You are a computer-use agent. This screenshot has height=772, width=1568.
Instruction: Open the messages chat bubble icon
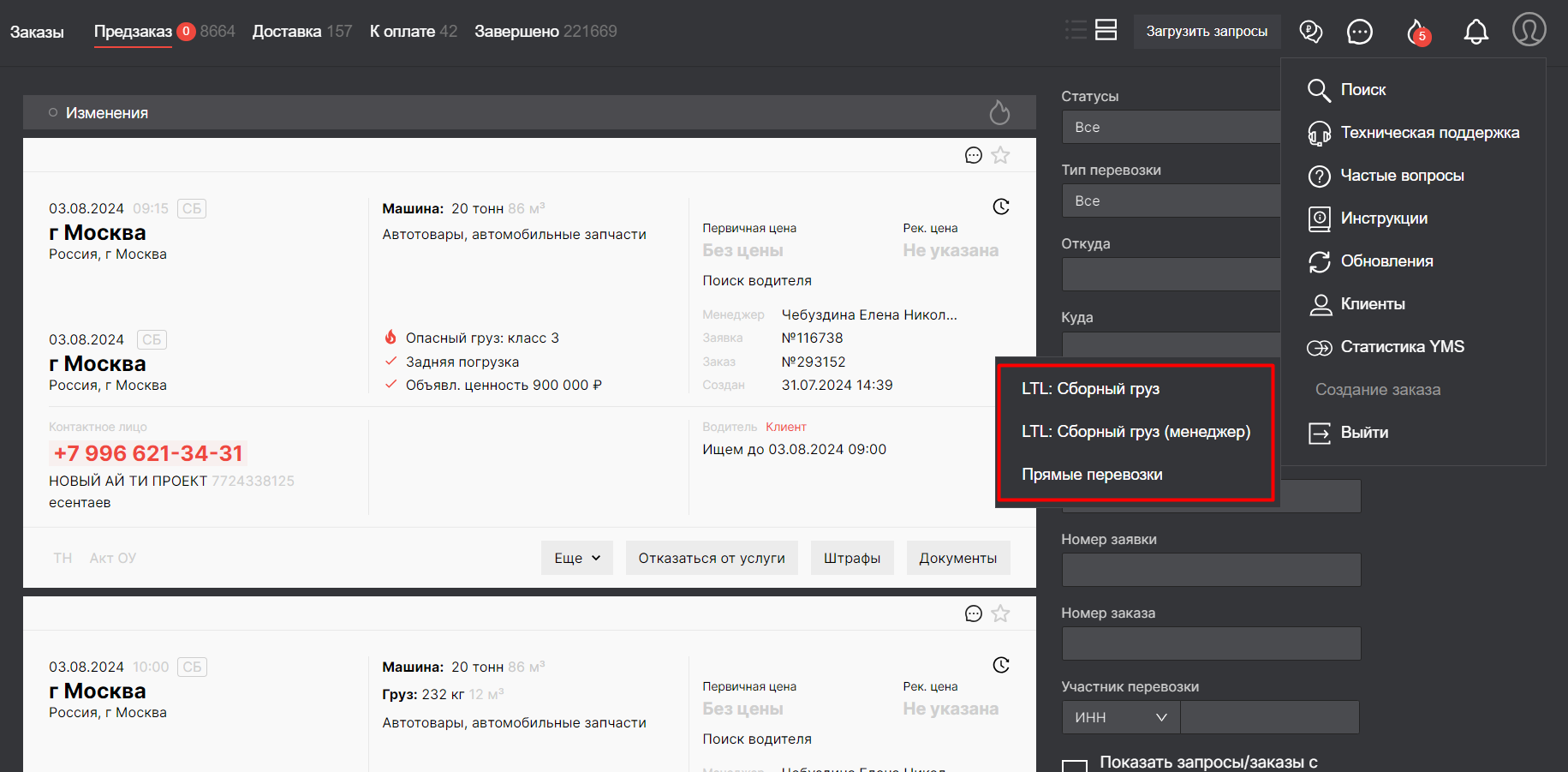[x=1360, y=32]
